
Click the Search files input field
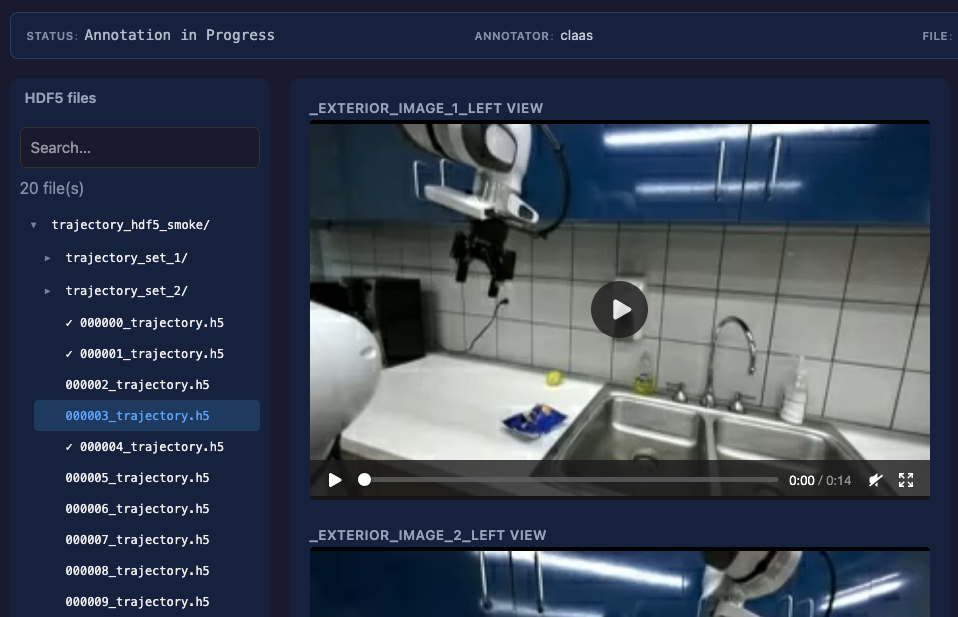coord(140,148)
